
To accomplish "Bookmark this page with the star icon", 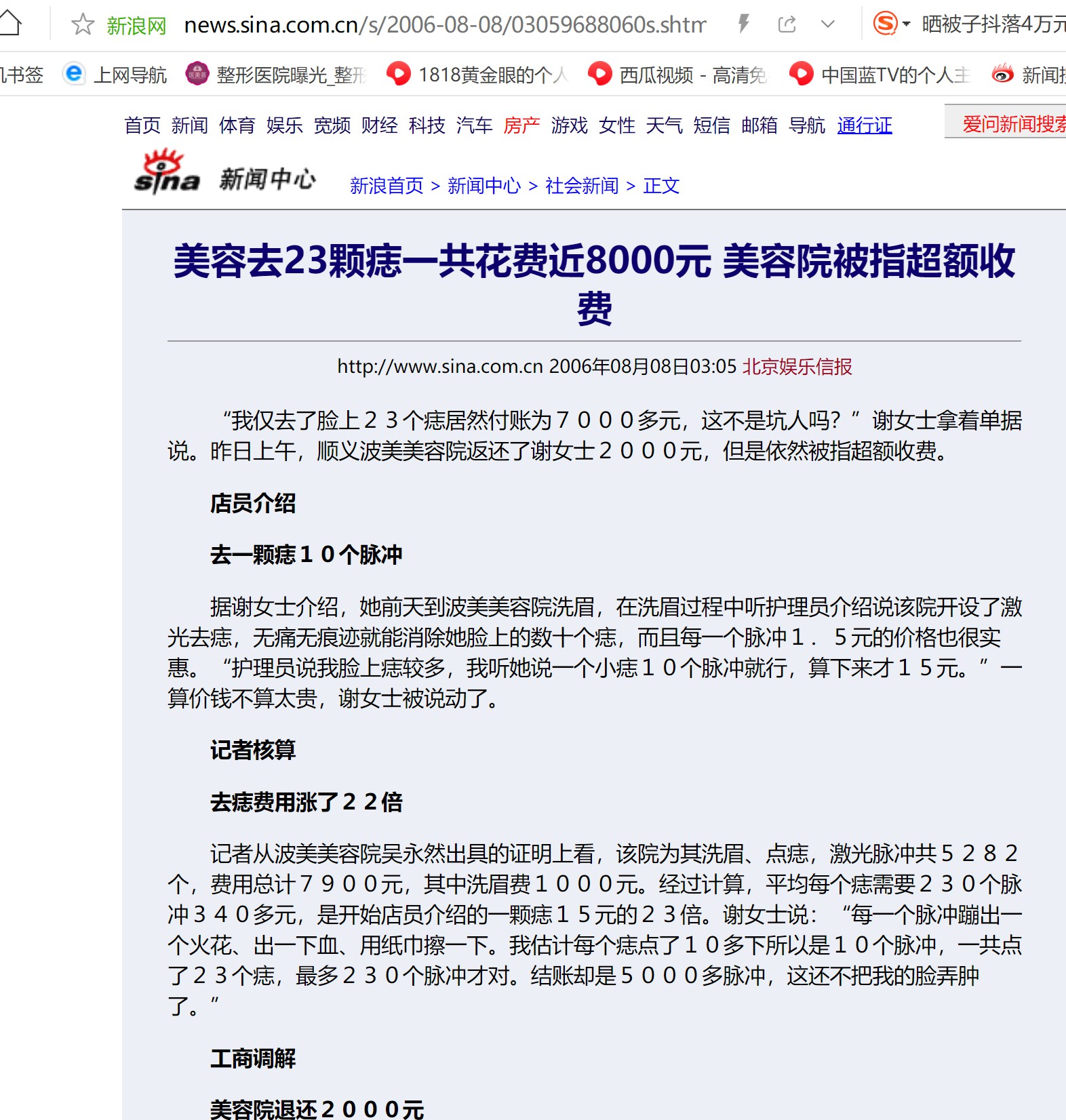I will click(83, 24).
